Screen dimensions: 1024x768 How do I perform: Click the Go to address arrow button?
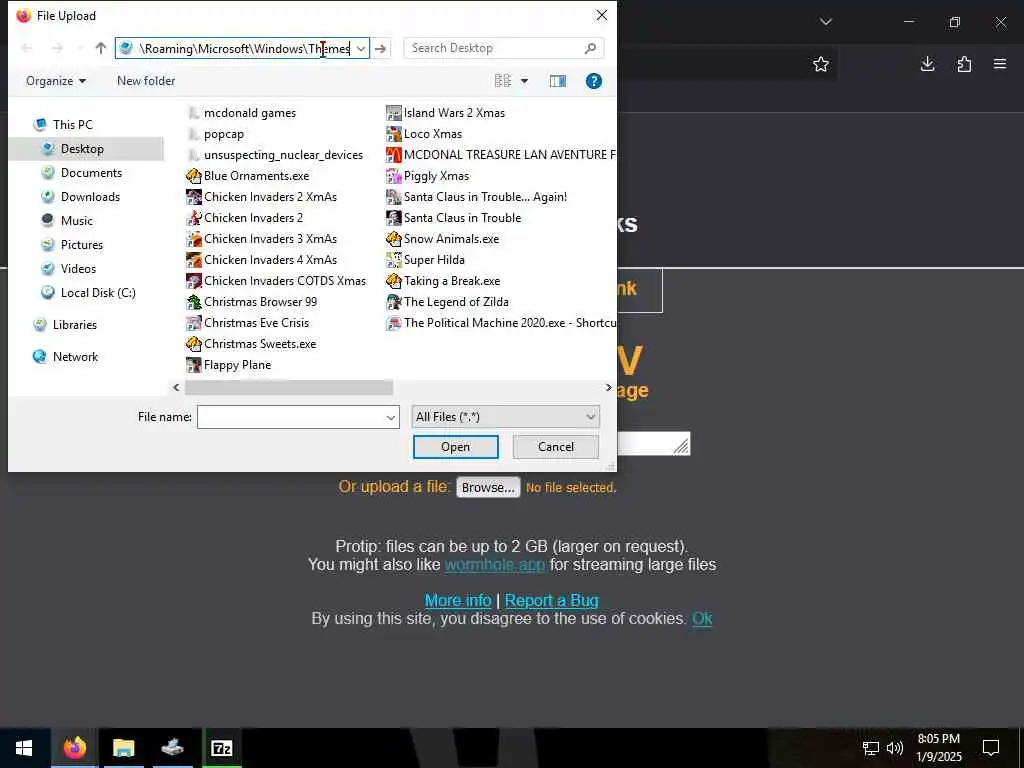pyautogui.click(x=381, y=48)
